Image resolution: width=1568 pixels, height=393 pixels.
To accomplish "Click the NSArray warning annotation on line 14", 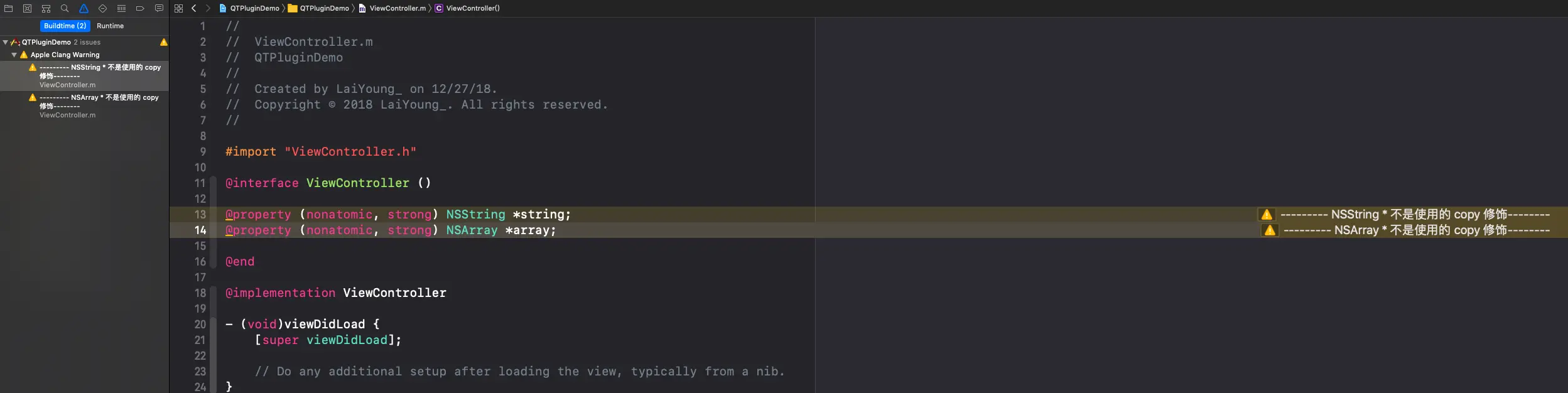I will [1410, 230].
